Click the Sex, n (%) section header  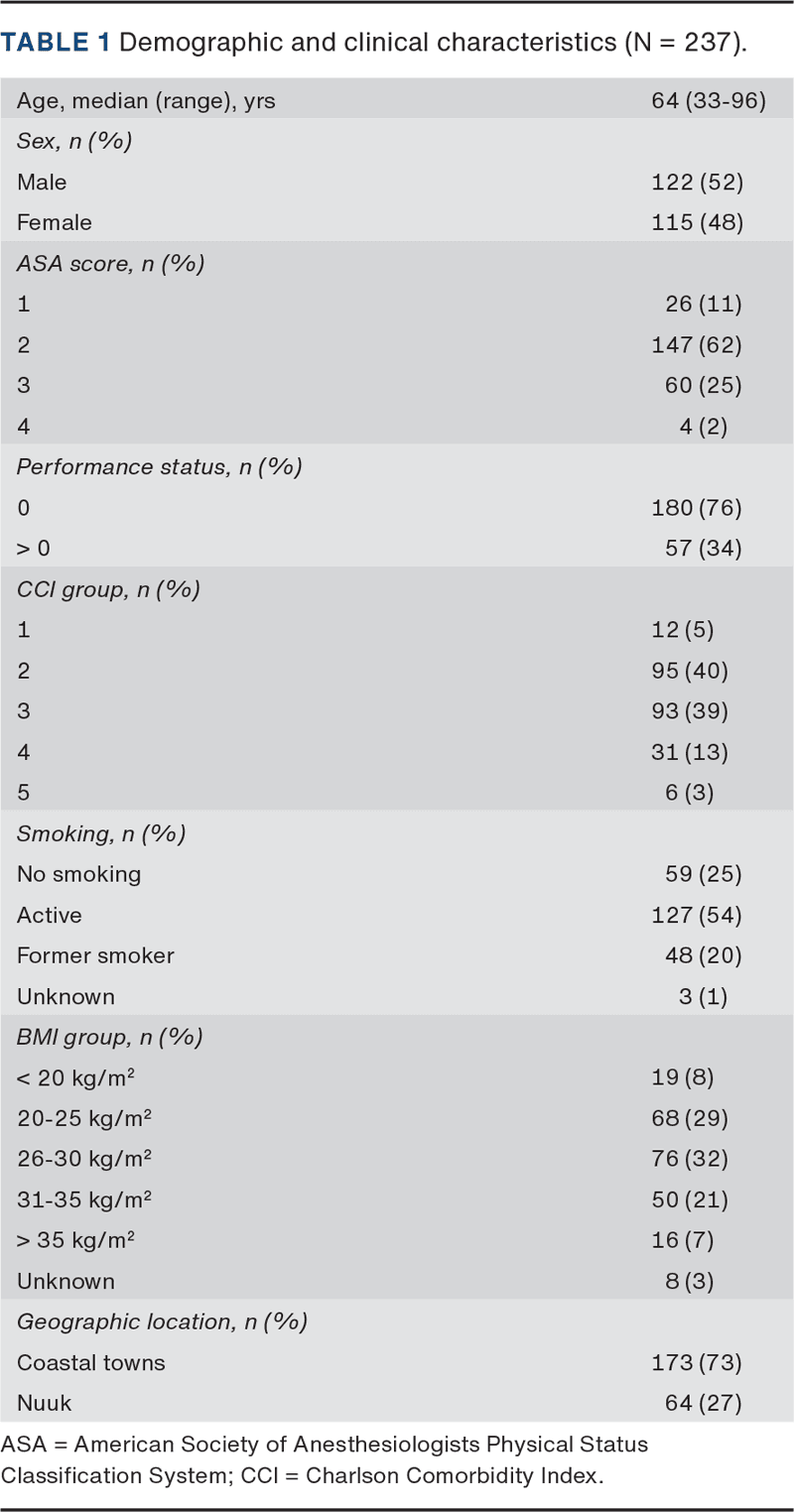(x=74, y=141)
